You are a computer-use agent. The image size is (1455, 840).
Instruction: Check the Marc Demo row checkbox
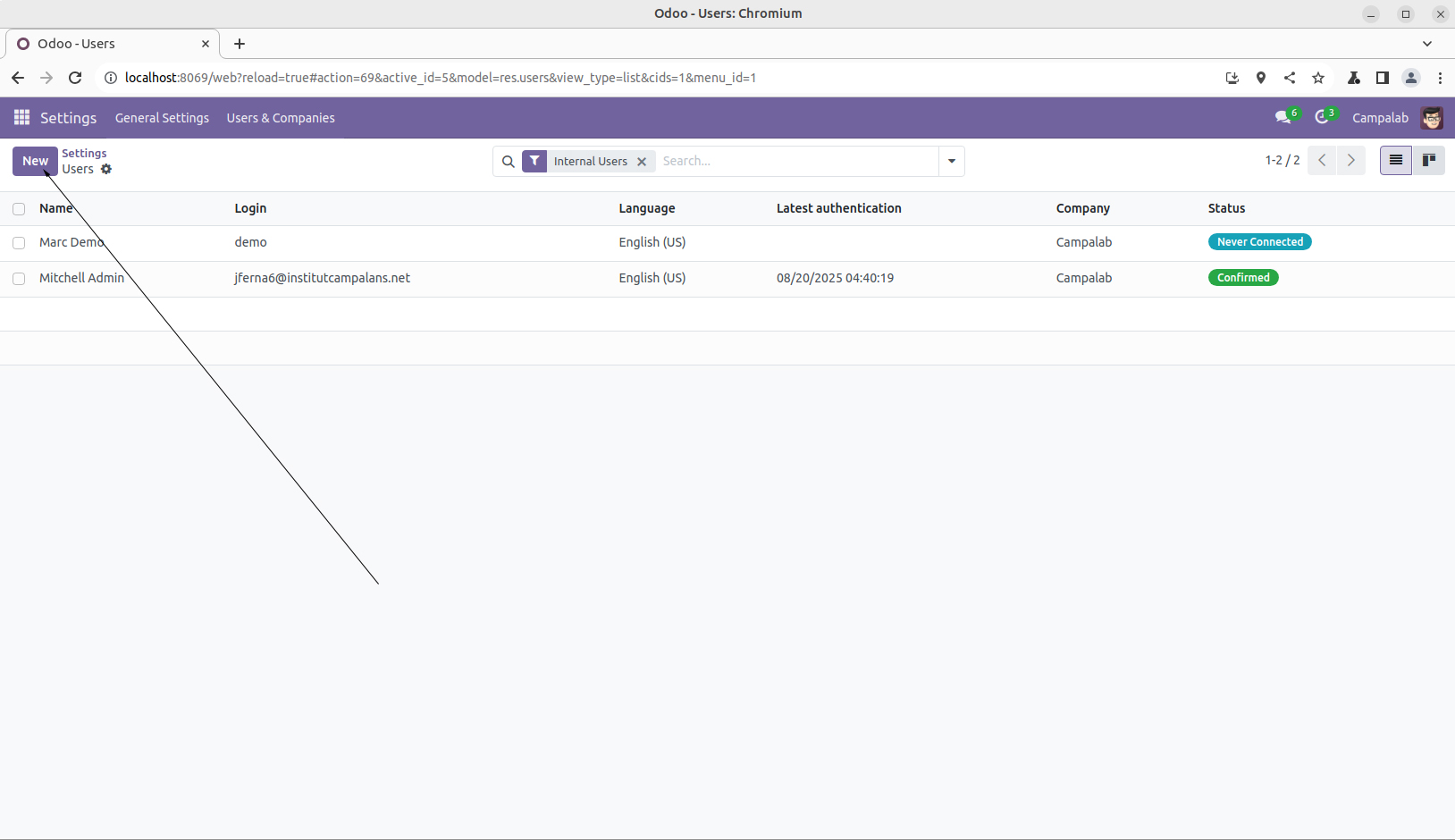[x=19, y=243]
